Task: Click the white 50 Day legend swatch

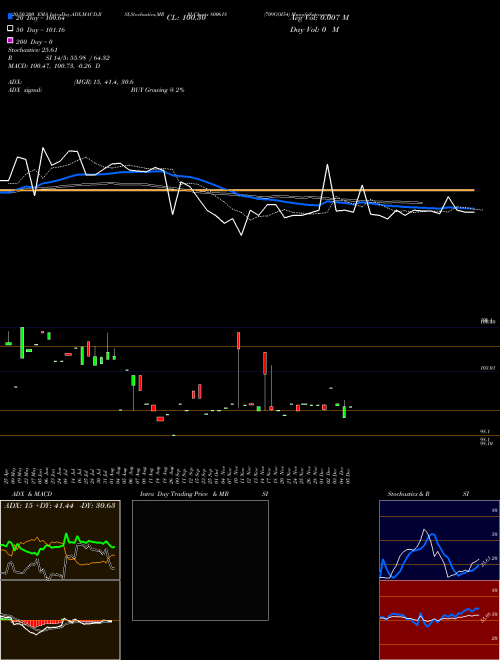Action: point(10,28)
